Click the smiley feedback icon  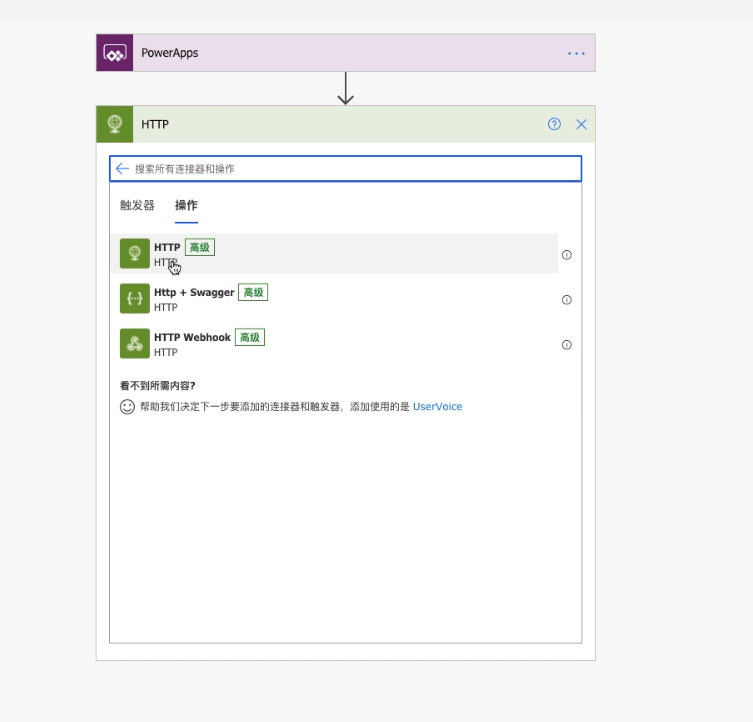pos(127,407)
